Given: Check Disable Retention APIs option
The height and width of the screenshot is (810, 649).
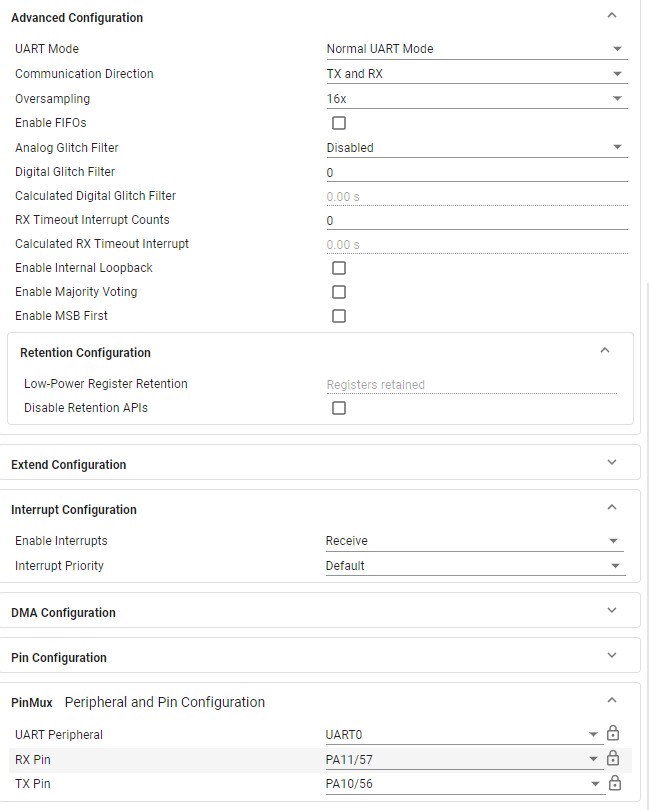Looking at the screenshot, I should point(339,408).
